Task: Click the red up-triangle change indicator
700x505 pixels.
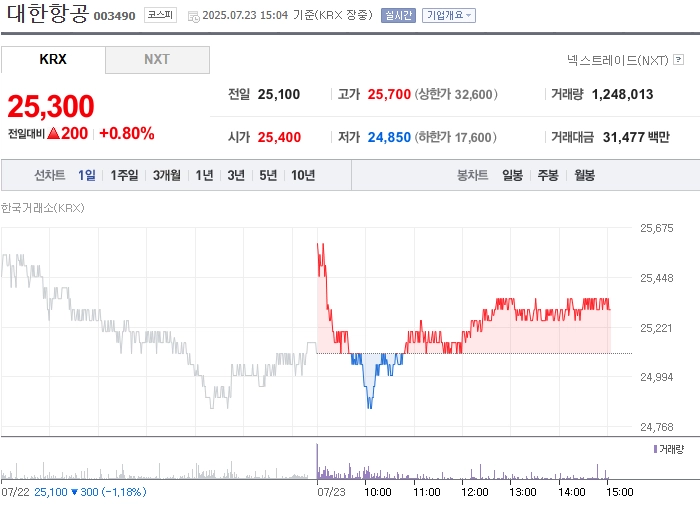Action: [x=53, y=133]
